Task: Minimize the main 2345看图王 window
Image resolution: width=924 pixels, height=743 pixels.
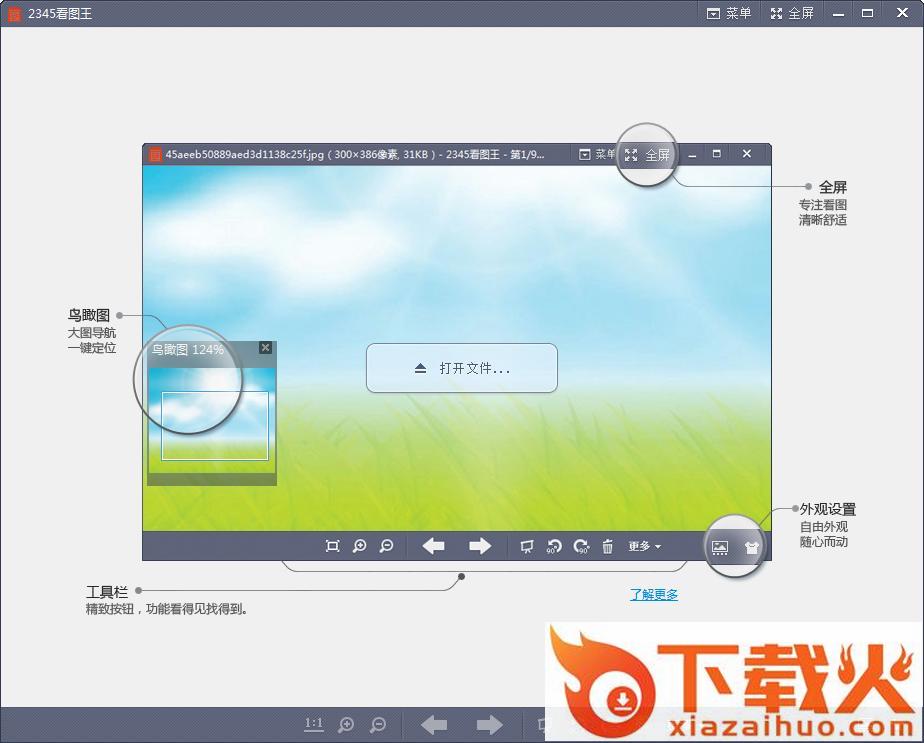Action: point(838,13)
